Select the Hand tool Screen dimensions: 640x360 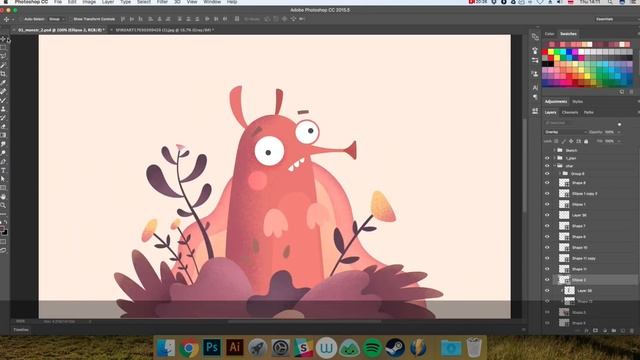point(3,197)
